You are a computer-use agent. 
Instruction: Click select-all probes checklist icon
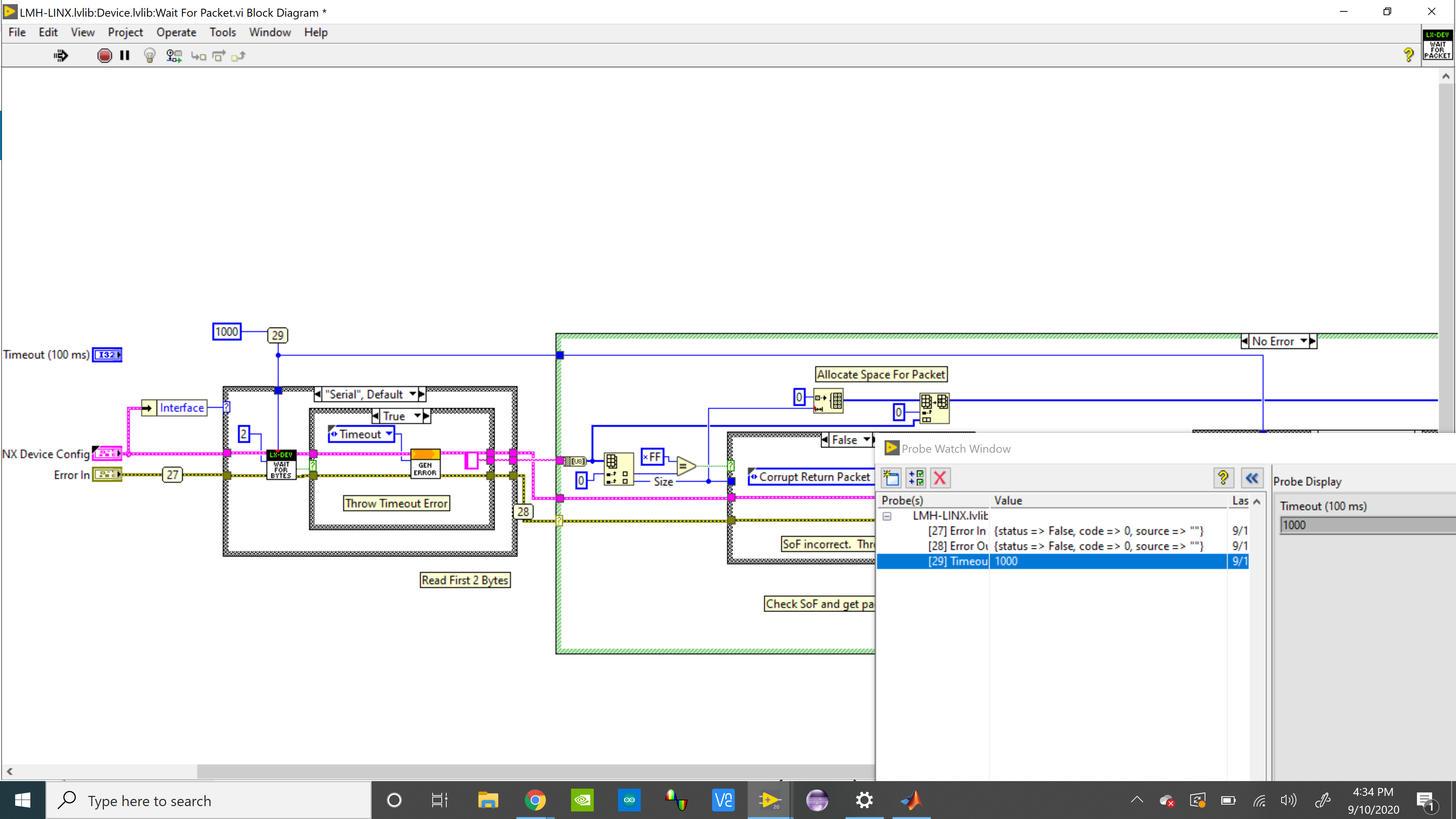[916, 478]
